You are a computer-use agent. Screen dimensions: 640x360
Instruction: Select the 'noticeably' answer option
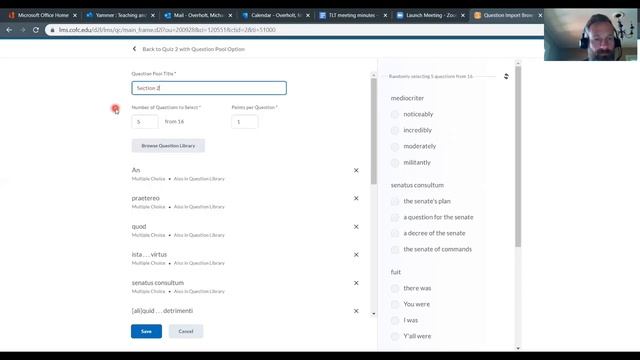pyautogui.click(x=395, y=114)
